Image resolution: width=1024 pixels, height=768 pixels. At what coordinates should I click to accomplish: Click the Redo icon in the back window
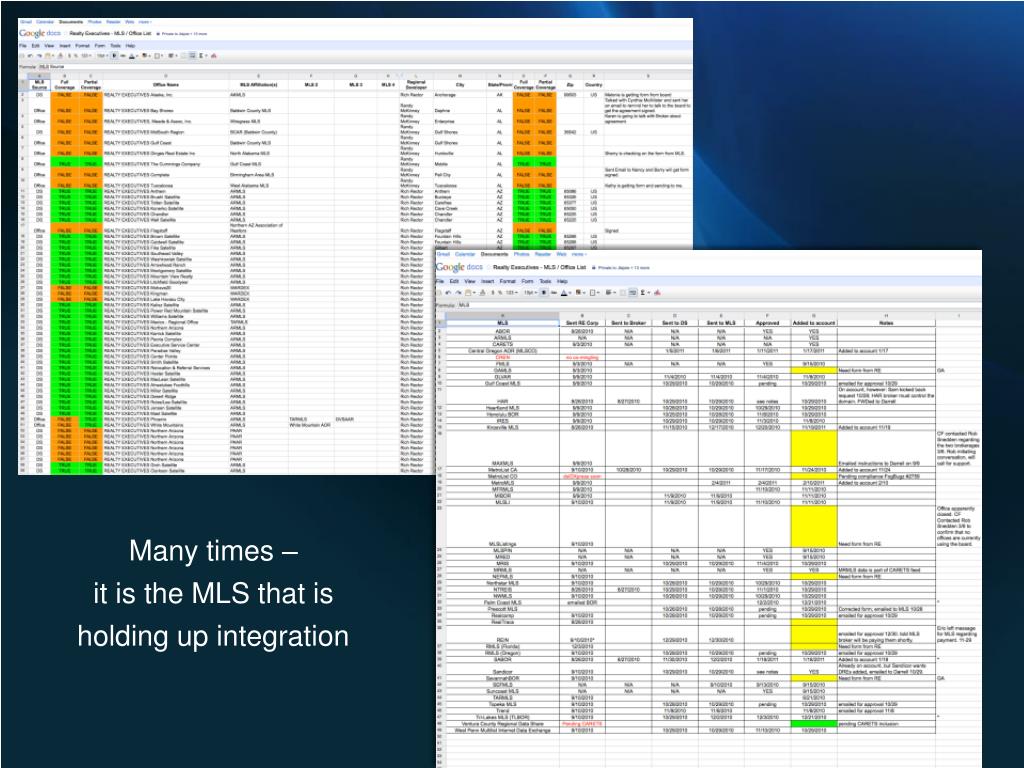click(x=39, y=56)
